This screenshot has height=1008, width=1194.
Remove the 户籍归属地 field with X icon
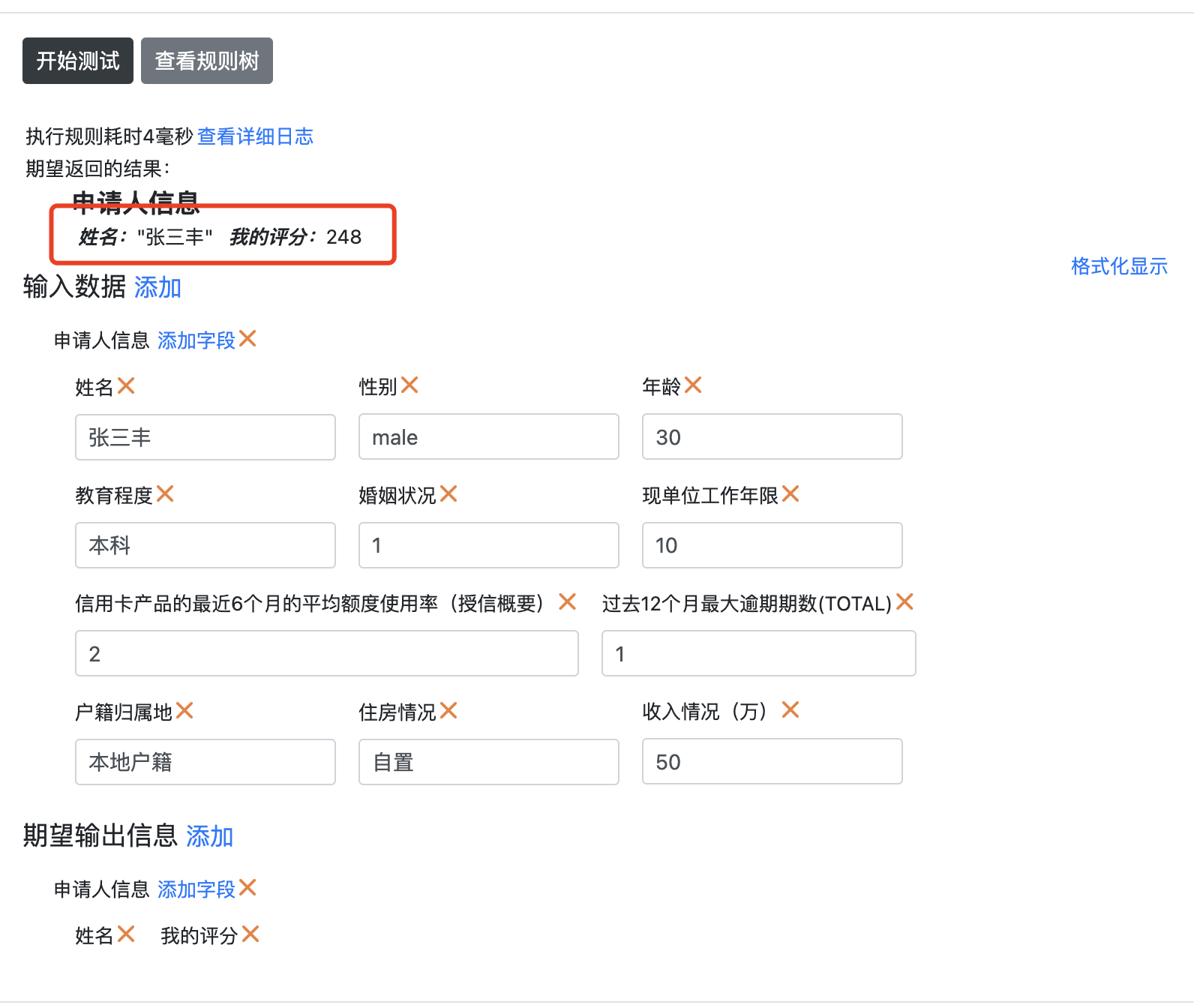click(184, 711)
